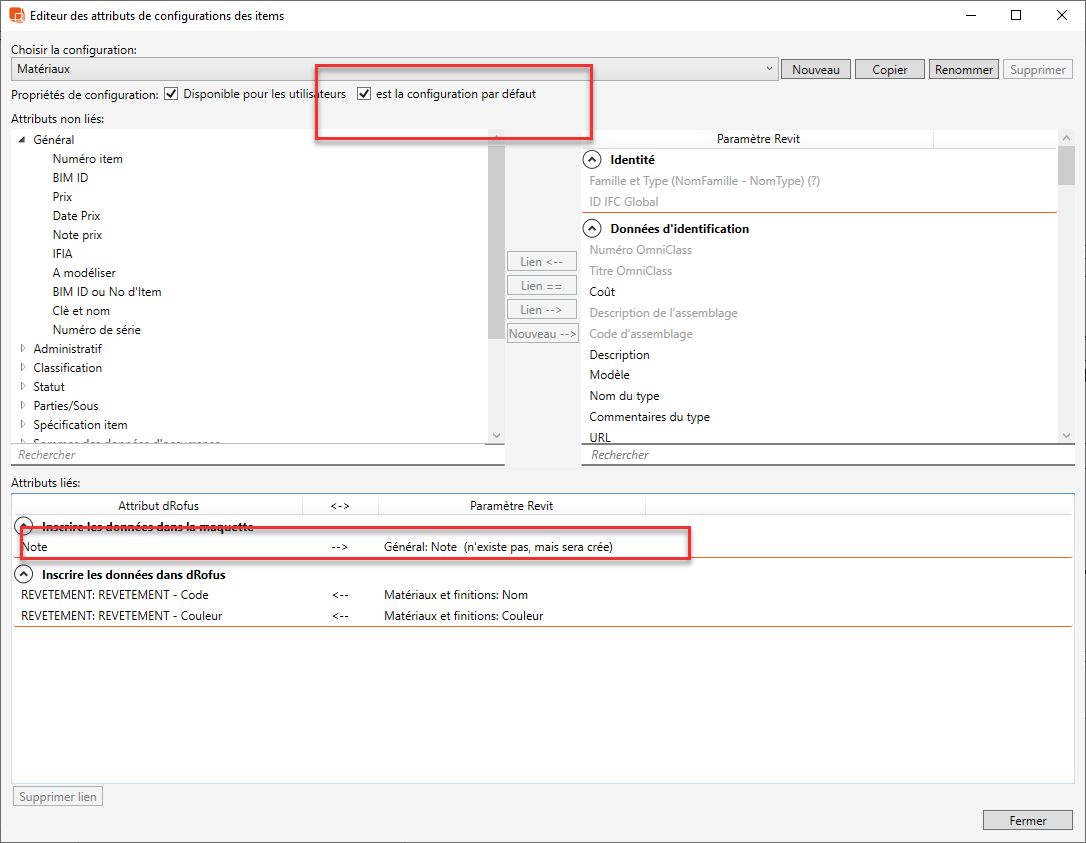This screenshot has height=843, width=1086.
Task: Collapse the Identité section chevron icon
Action: 592,160
